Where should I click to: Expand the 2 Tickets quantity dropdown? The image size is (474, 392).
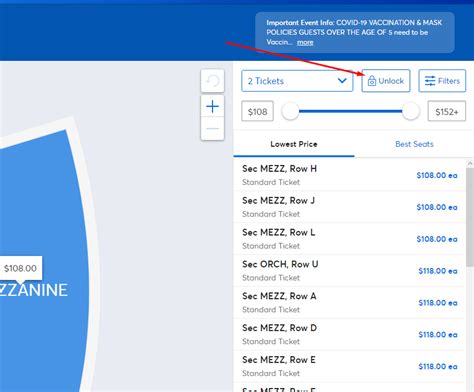coord(297,81)
